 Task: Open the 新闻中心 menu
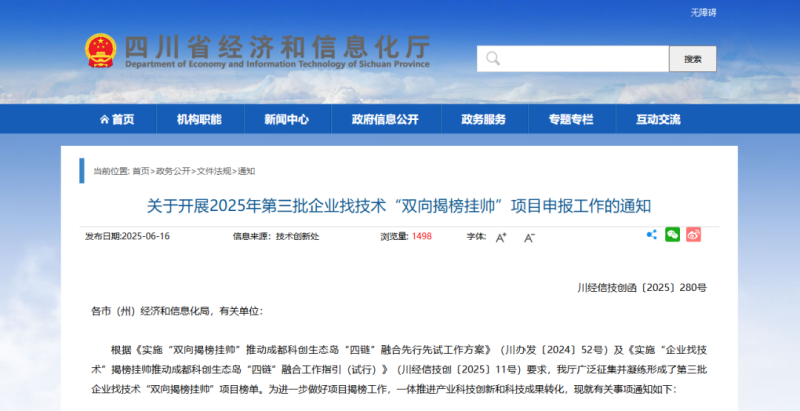click(286, 119)
